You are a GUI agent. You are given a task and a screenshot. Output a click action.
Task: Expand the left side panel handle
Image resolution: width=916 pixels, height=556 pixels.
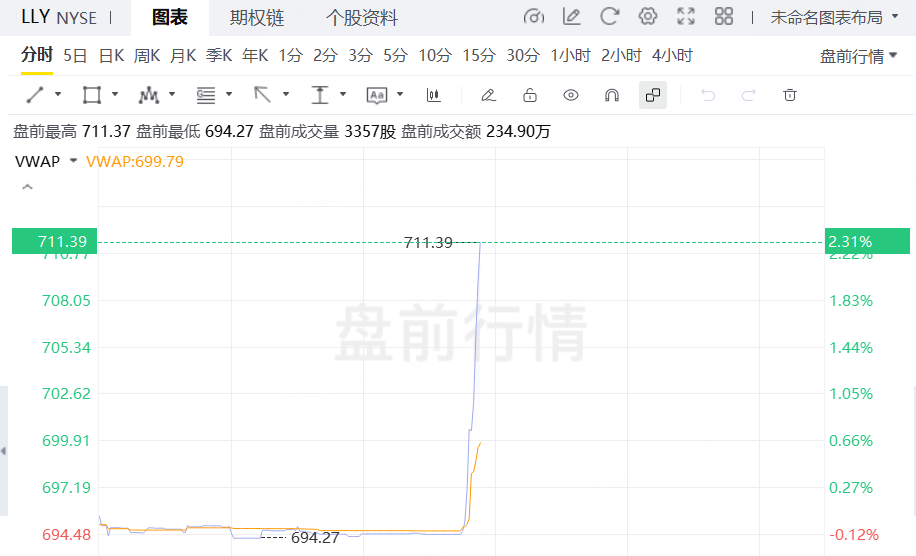(x=4, y=451)
